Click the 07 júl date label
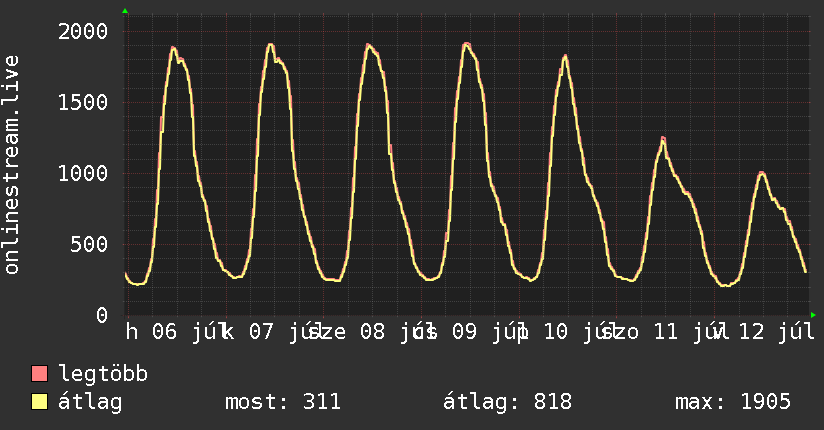This screenshot has height=430, width=824. 287,332
